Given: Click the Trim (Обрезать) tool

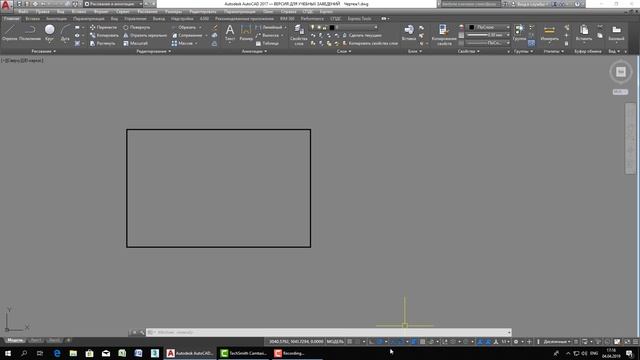Looking at the screenshot, I should (x=184, y=27).
